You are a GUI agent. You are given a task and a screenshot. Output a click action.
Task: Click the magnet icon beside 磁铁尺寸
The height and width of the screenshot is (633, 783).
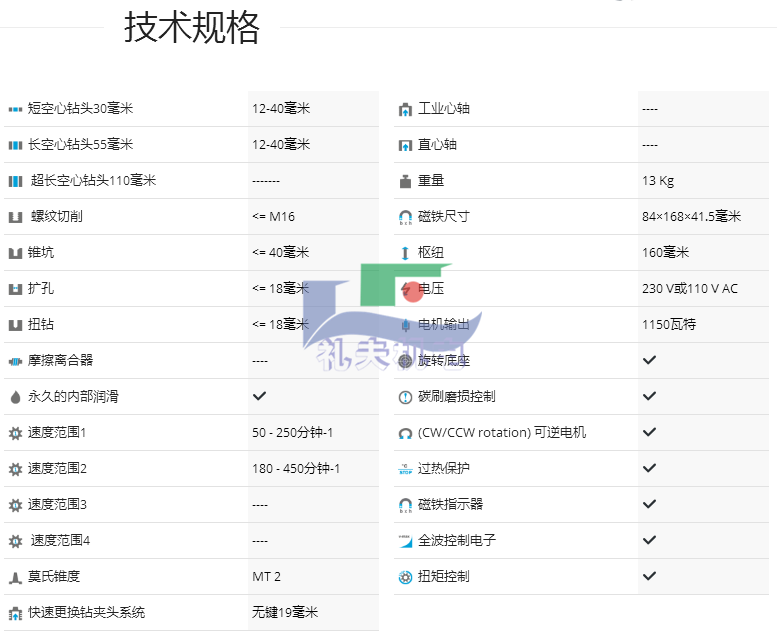pyautogui.click(x=405, y=217)
